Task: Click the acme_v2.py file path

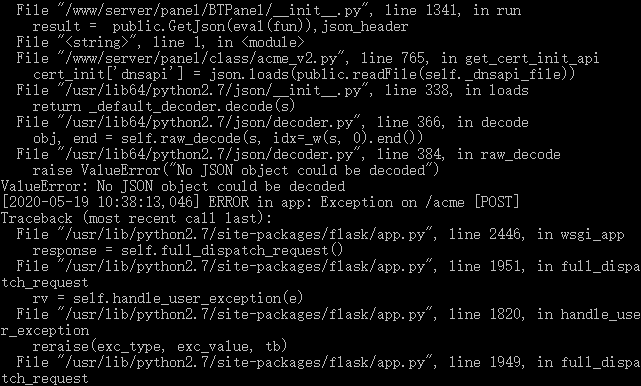Action: (201, 58)
